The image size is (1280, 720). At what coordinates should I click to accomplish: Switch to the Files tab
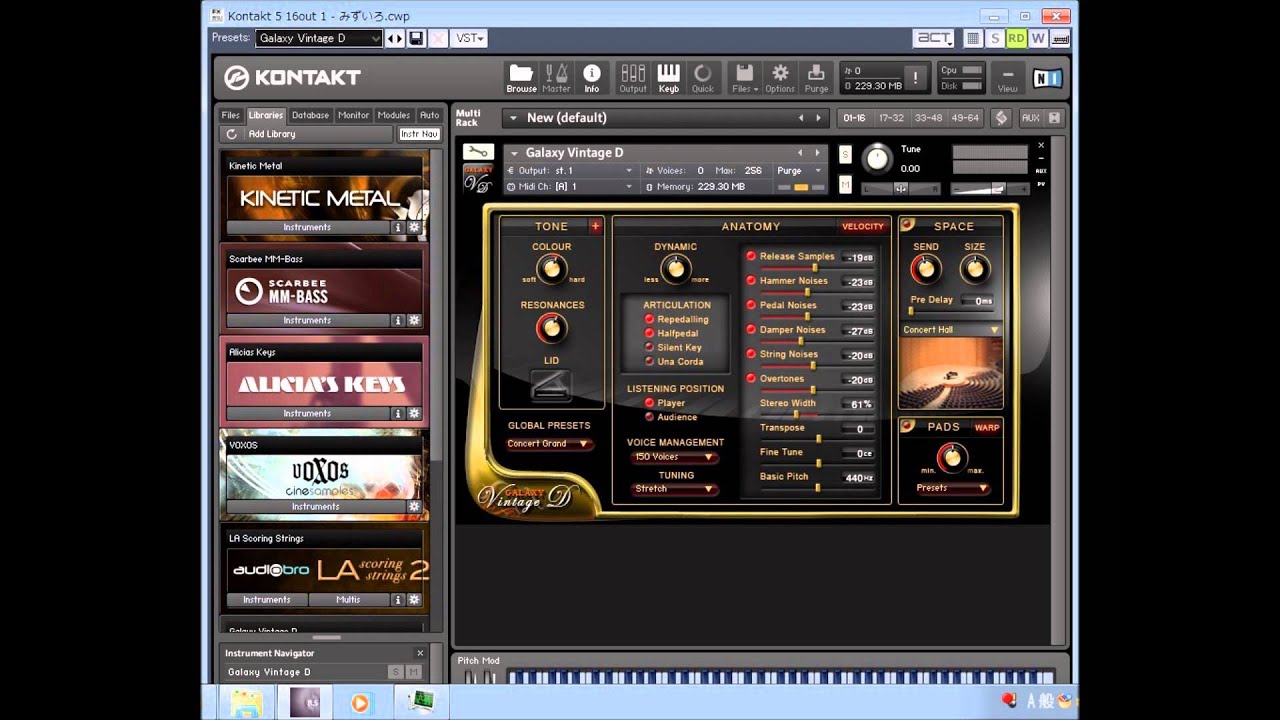pos(231,115)
